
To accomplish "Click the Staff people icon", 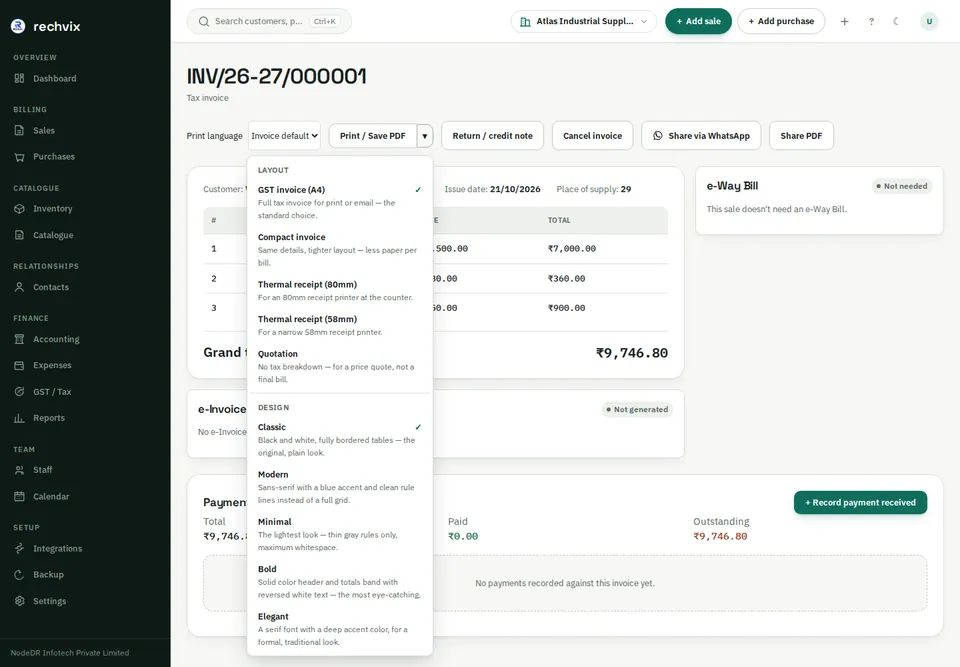I will pyautogui.click(x=19, y=470).
